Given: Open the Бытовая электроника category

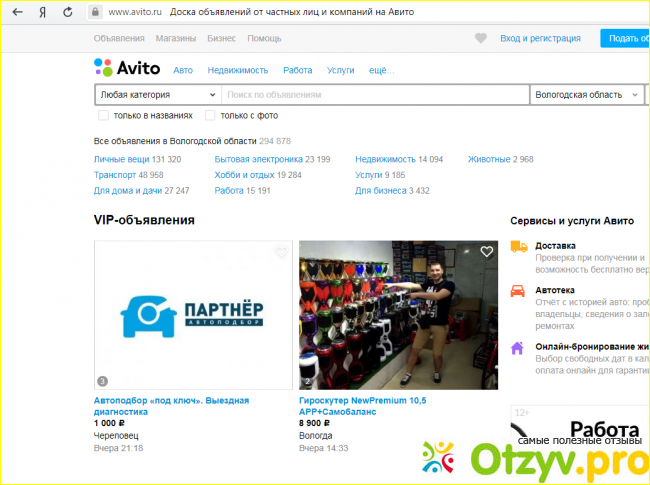Looking at the screenshot, I should 258,159.
